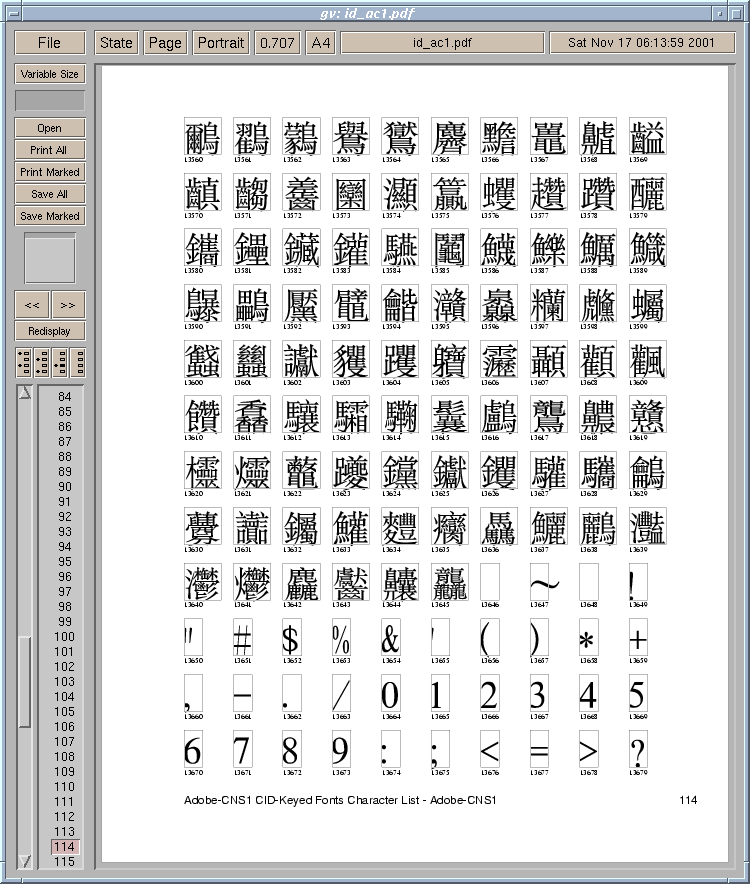Open the State menu
The height and width of the screenshot is (884, 750).
tap(116, 43)
